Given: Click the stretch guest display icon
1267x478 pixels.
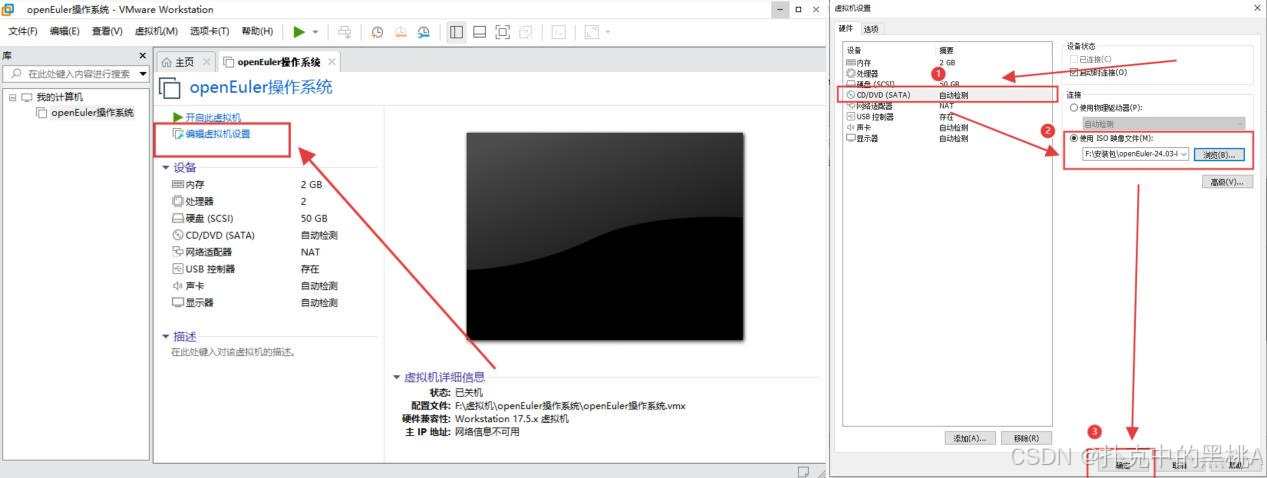Looking at the screenshot, I should click(x=591, y=32).
